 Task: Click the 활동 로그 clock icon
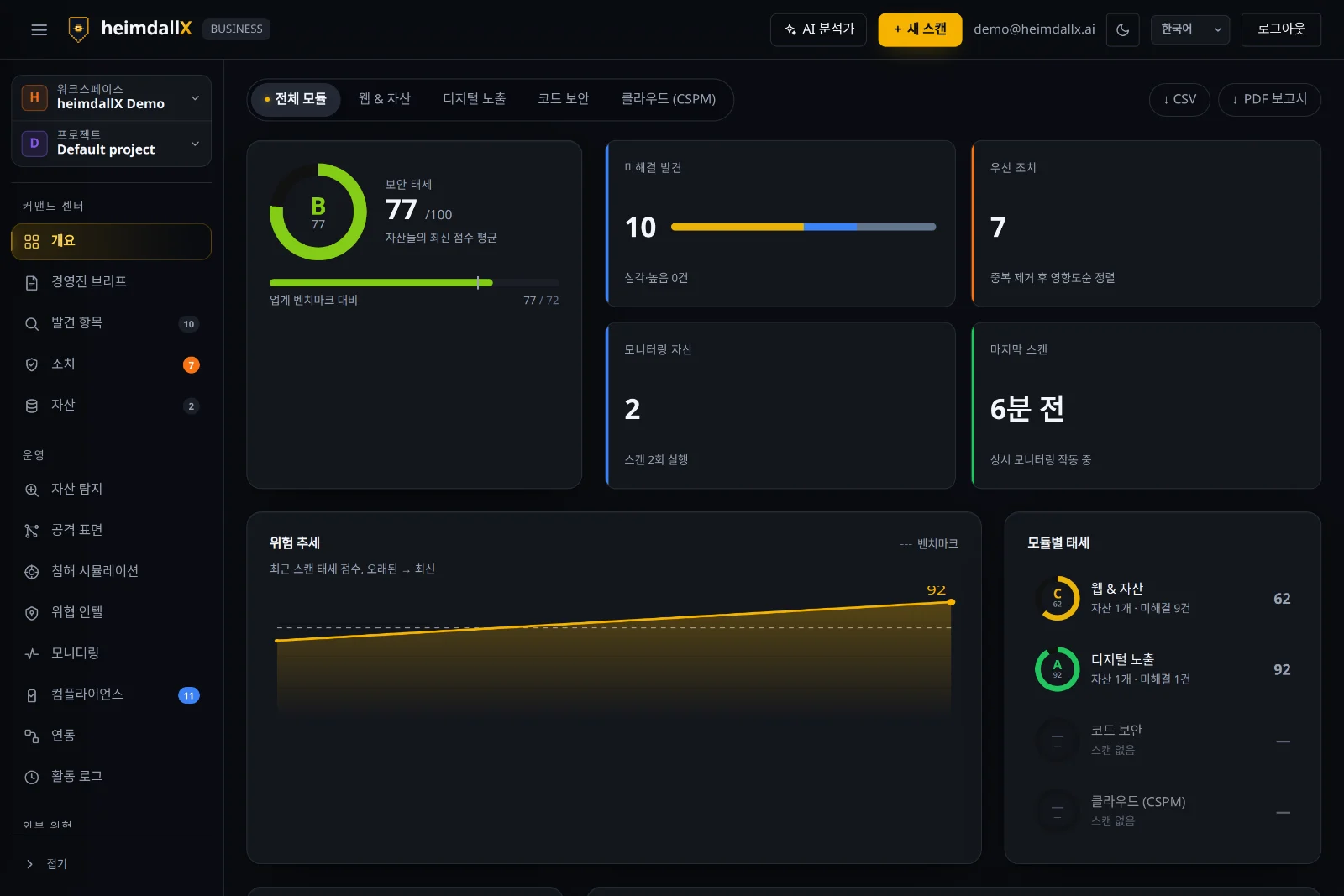(32, 778)
